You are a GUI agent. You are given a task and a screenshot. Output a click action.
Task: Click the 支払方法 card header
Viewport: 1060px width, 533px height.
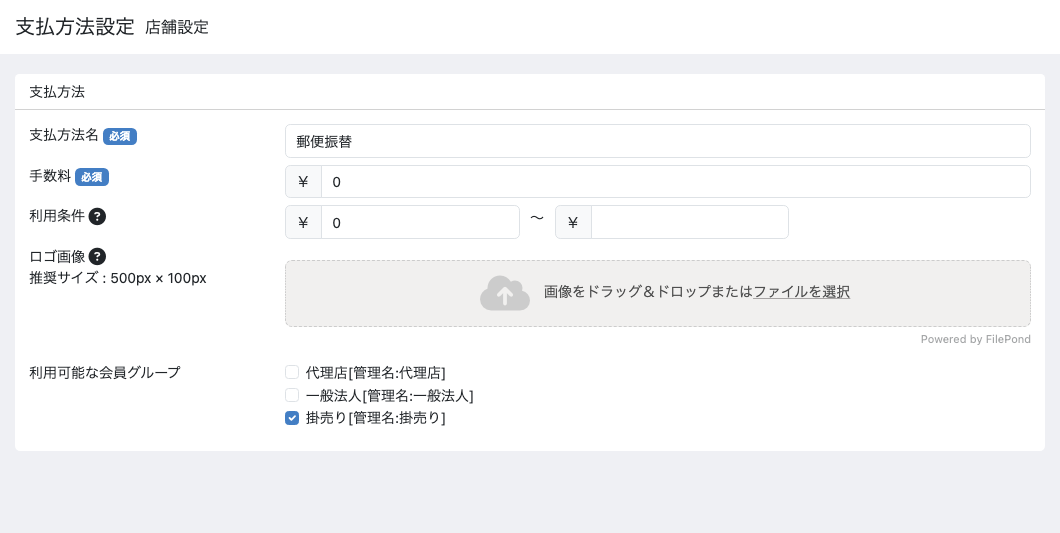tap(530, 92)
